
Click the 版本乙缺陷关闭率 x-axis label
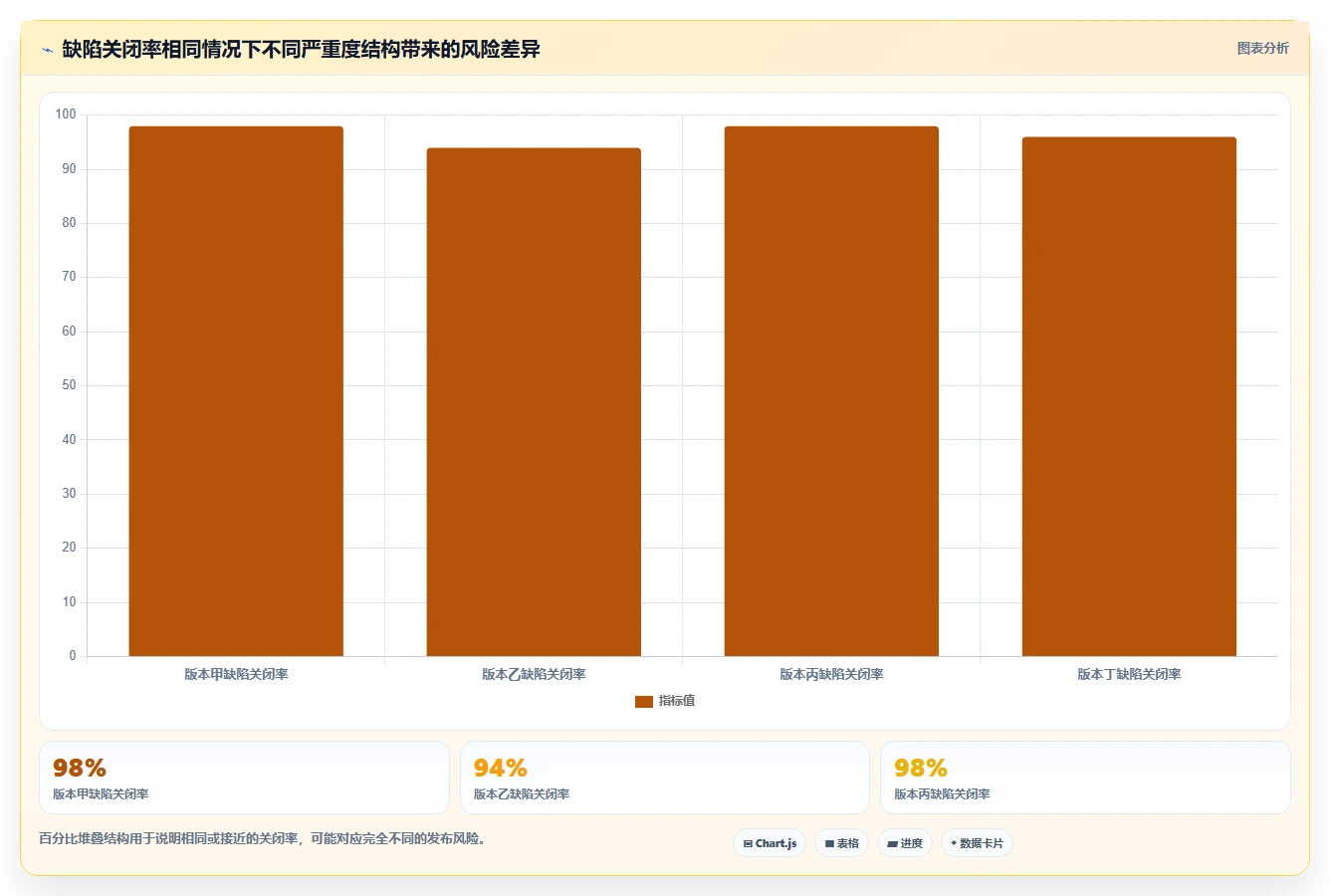coord(534,674)
